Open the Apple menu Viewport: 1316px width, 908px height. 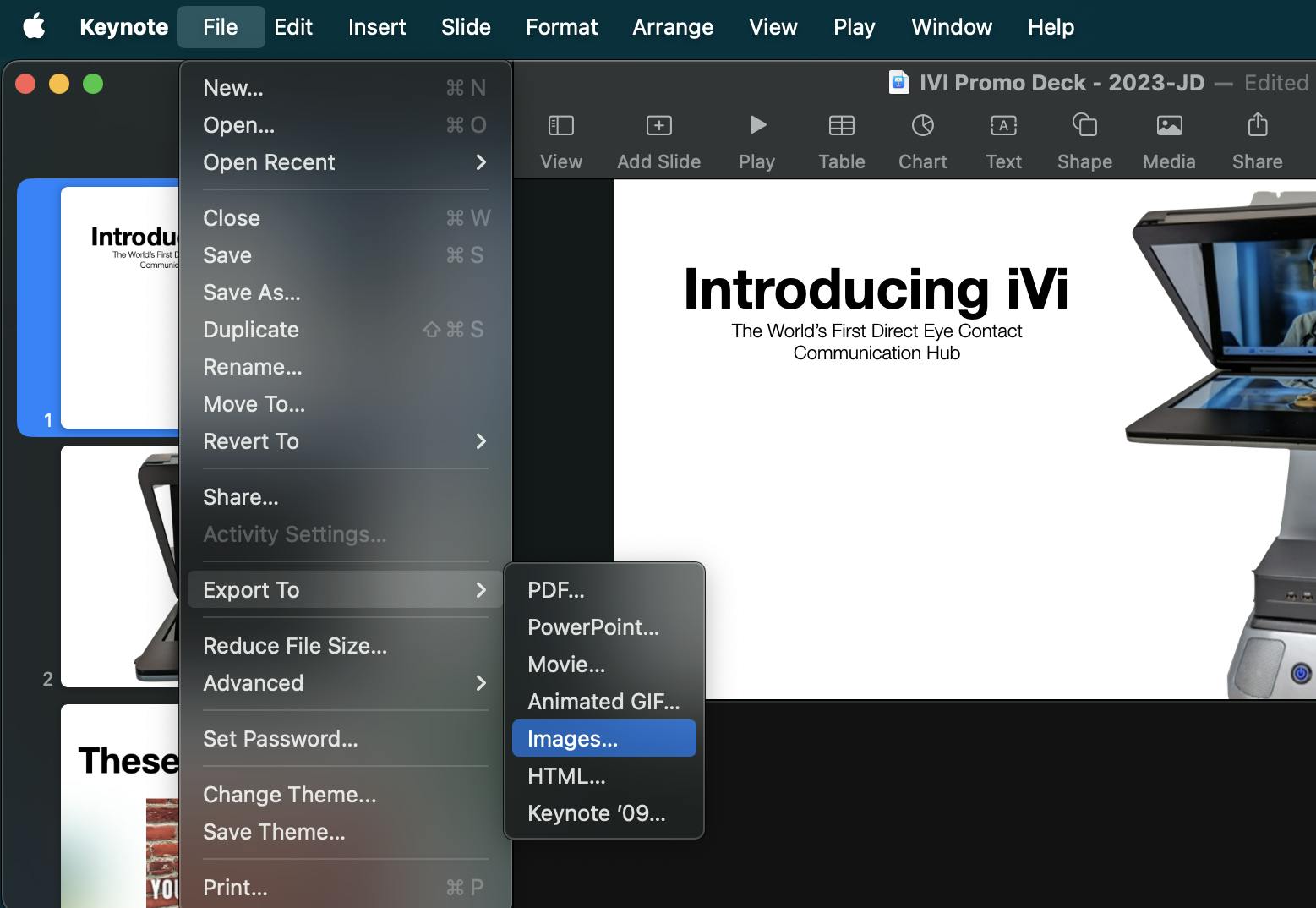point(34,26)
